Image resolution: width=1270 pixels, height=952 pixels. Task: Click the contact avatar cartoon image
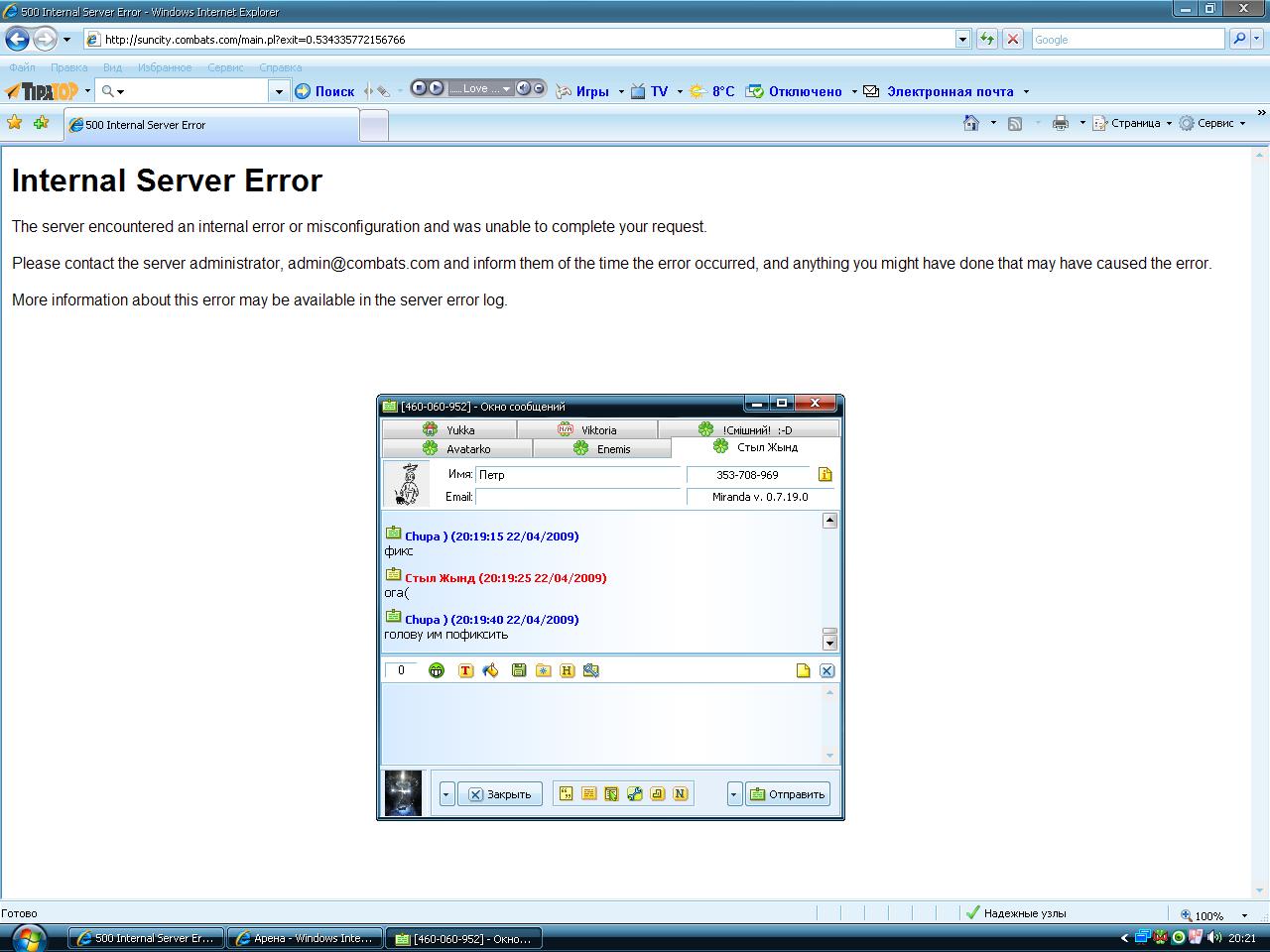click(407, 484)
